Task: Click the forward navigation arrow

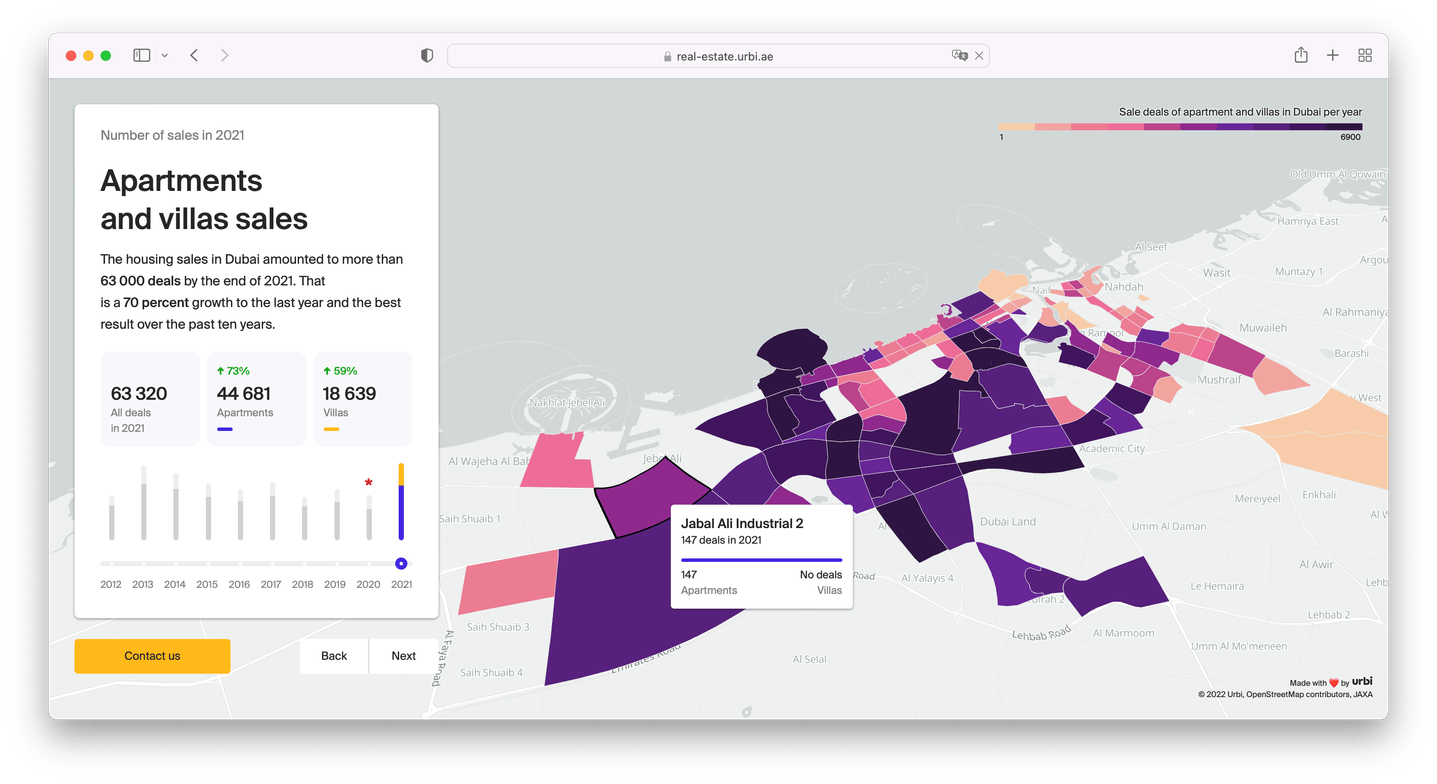Action: [225, 55]
